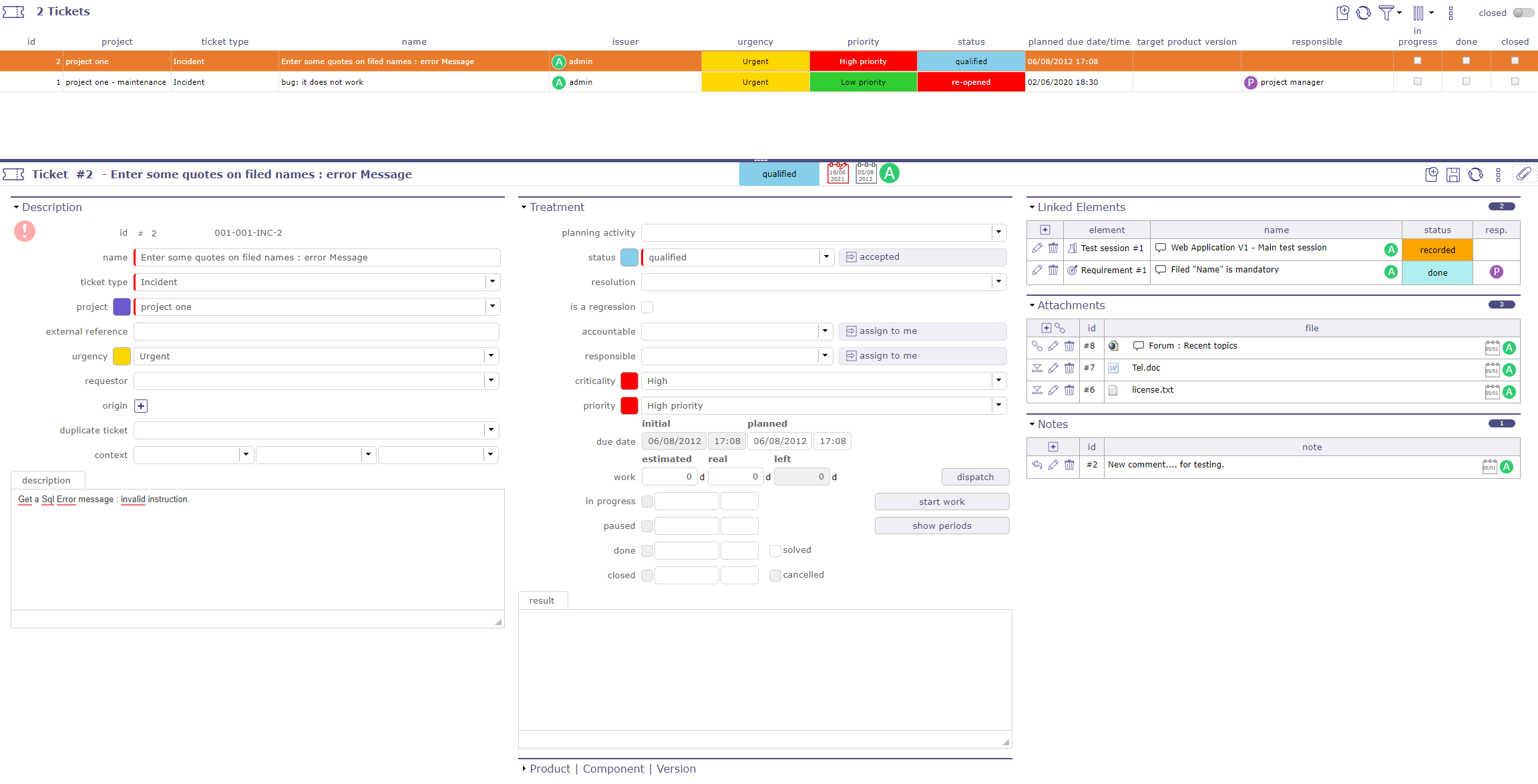Enable the solved checkbox
This screenshot has height=784, width=1538.
tap(775, 550)
